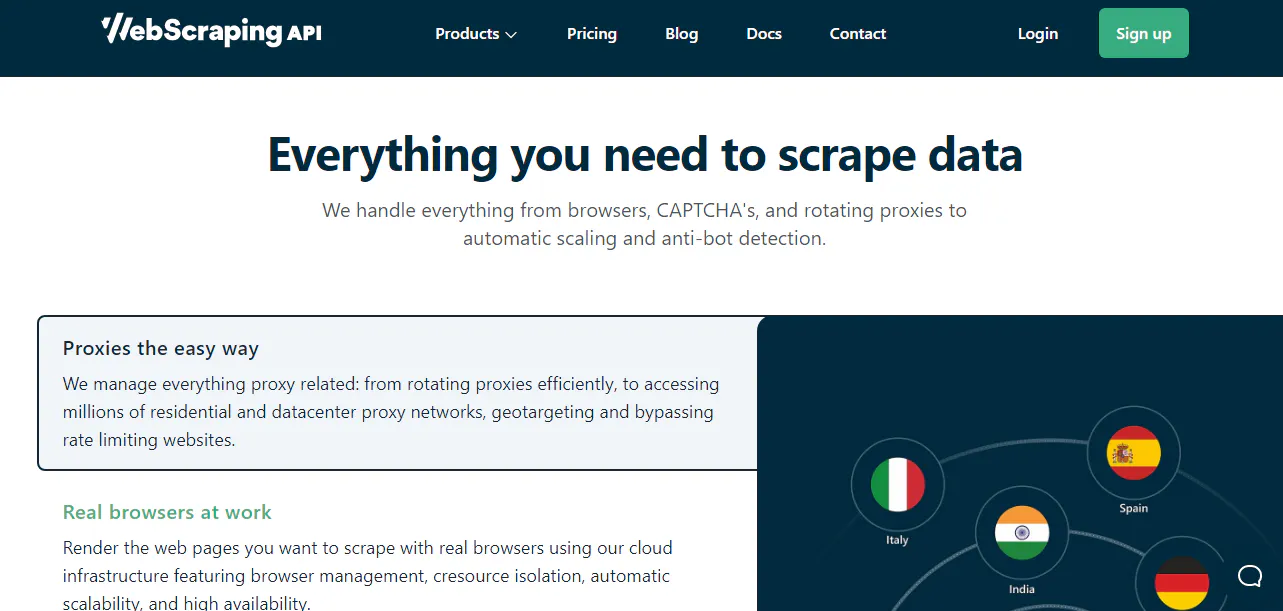Open the Real browsers at work section
The image size is (1283, 611).
(x=167, y=511)
